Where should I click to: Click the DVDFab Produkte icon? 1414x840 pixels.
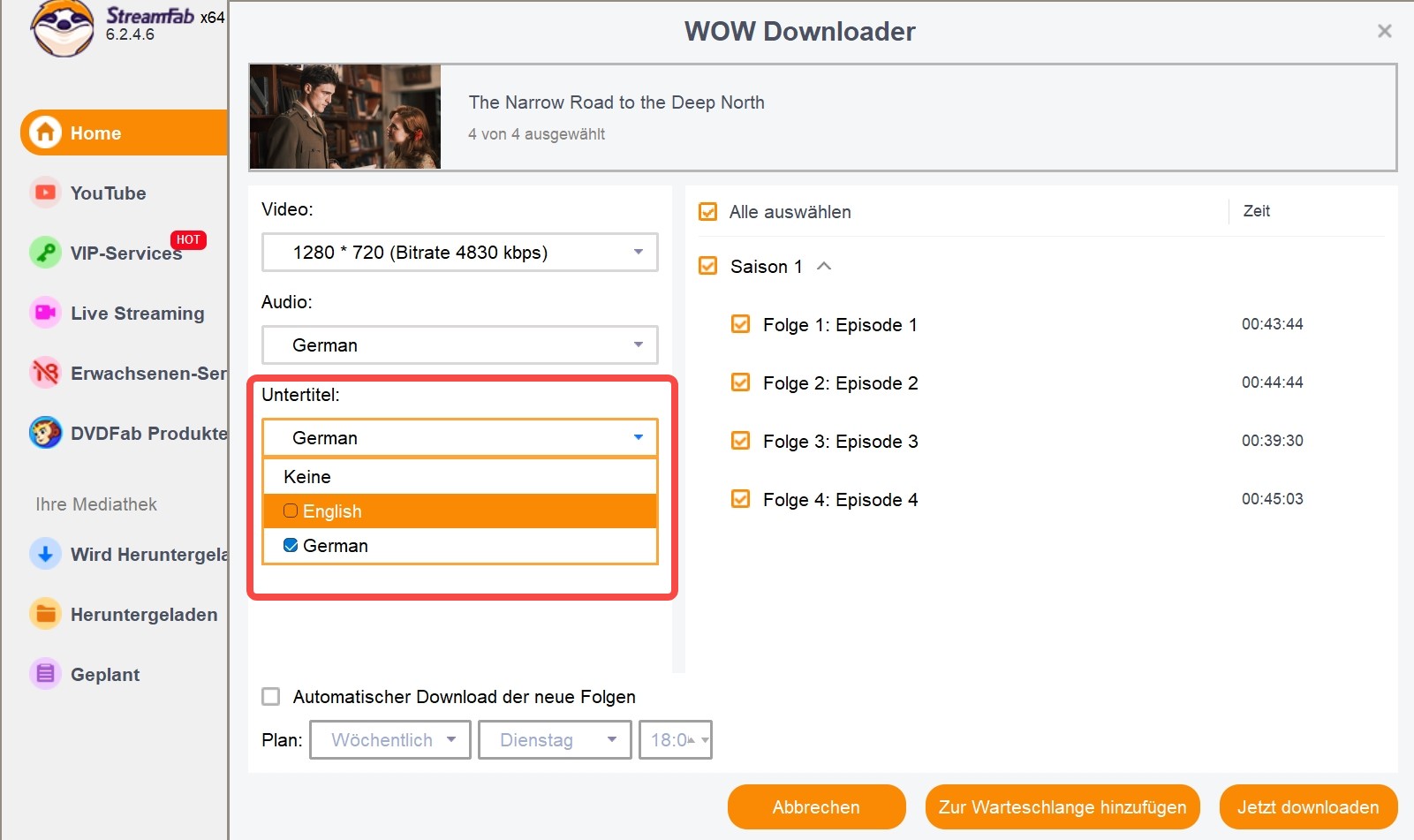[45, 433]
